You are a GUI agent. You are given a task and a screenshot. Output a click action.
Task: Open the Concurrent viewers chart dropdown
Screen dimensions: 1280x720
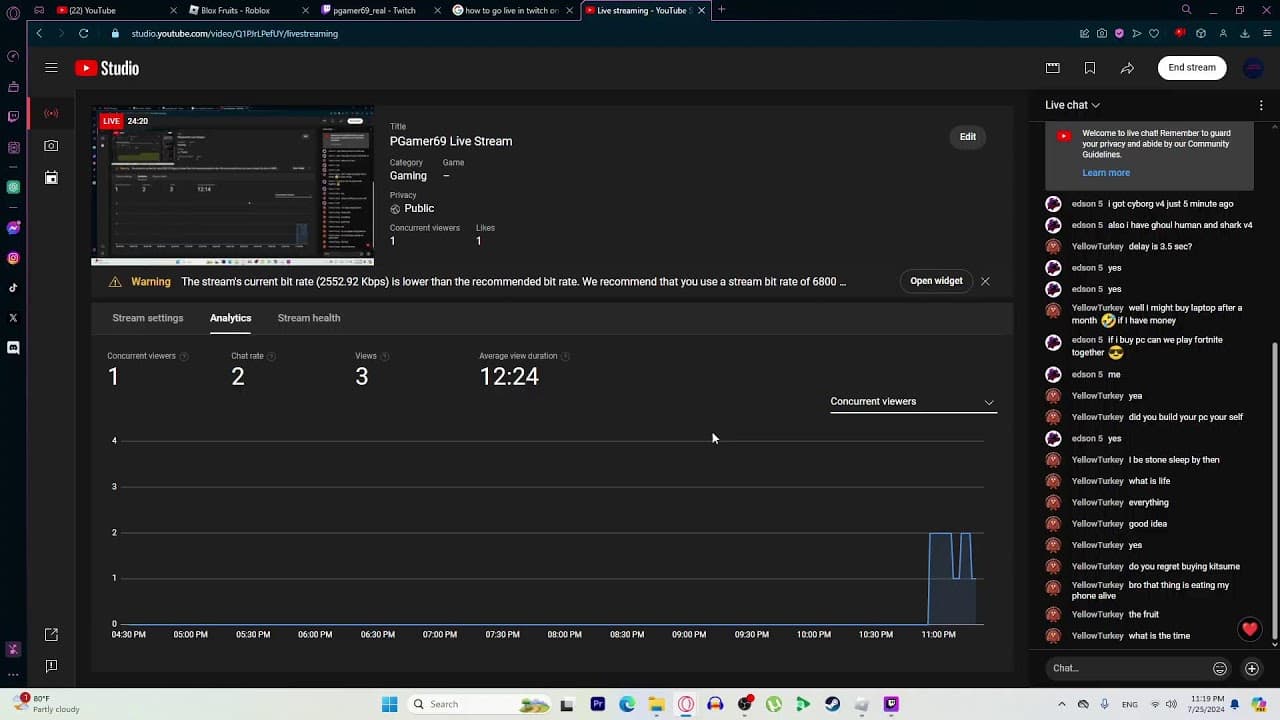point(913,402)
